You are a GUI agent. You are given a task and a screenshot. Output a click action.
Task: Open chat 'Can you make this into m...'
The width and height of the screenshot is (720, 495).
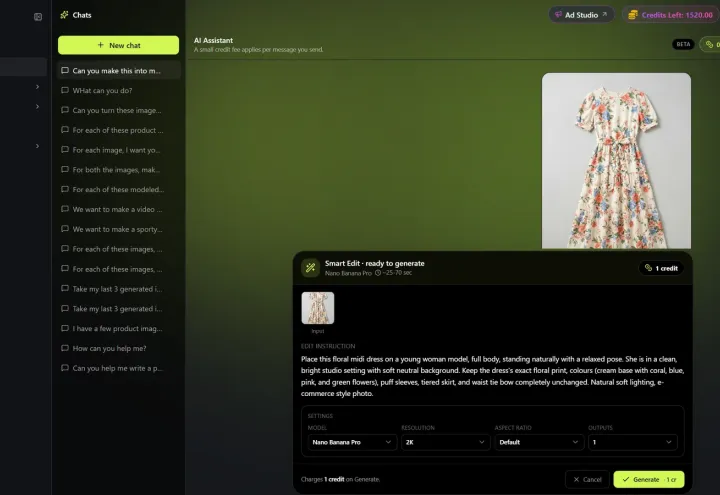click(119, 71)
